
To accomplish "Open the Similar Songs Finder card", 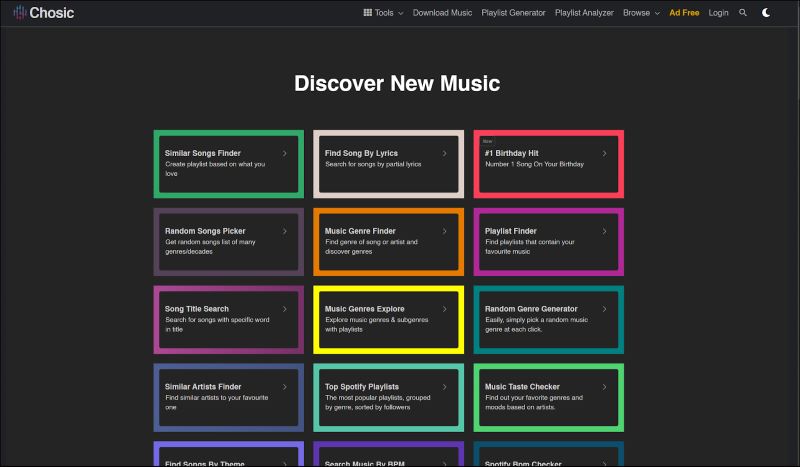I will (229, 164).
